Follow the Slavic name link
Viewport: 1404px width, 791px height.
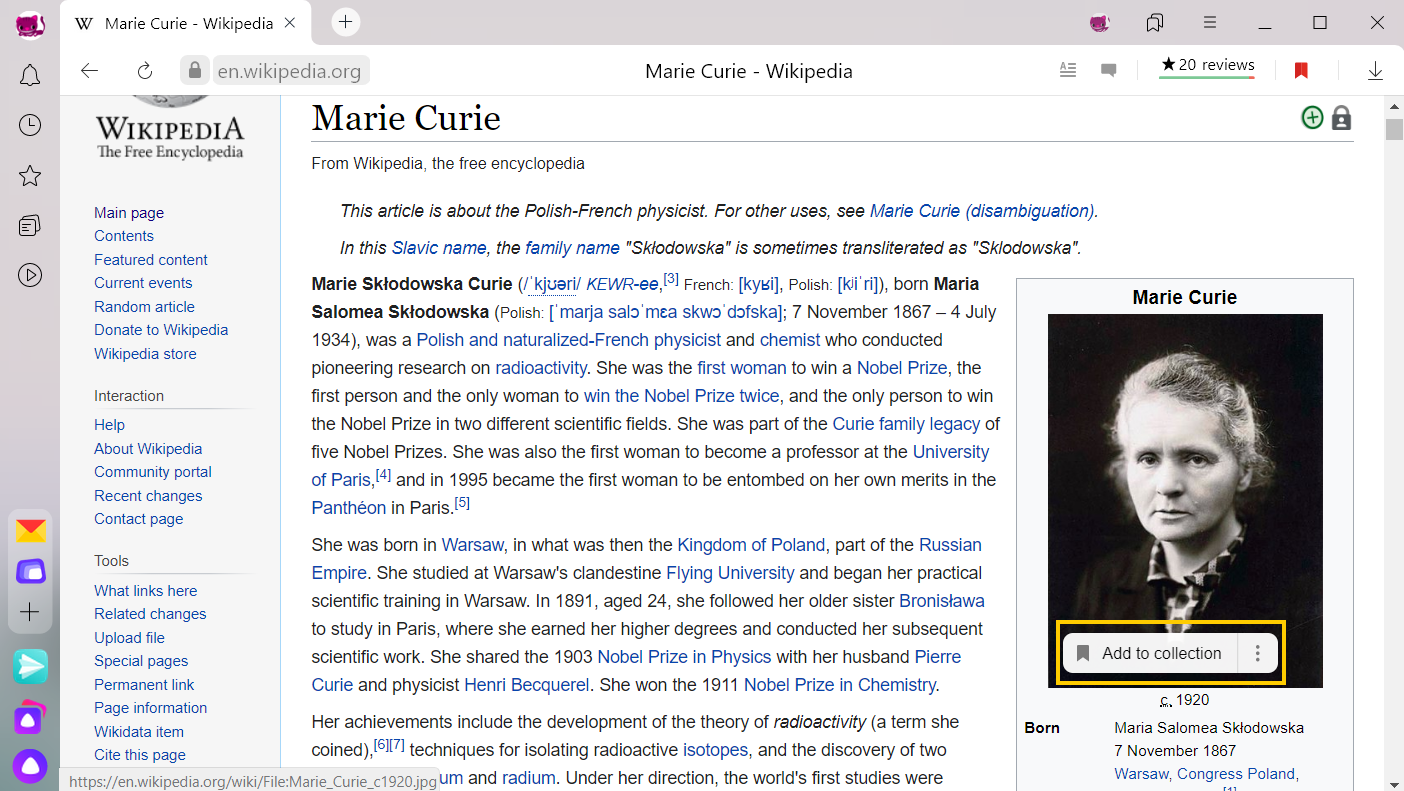439,248
